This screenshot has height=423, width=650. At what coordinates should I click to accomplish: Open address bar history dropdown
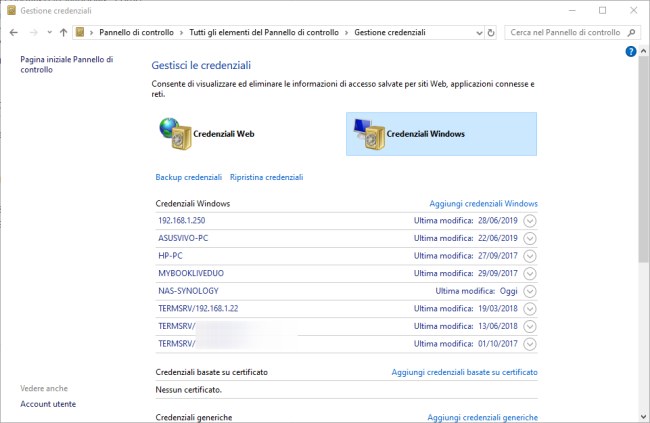click(479, 32)
